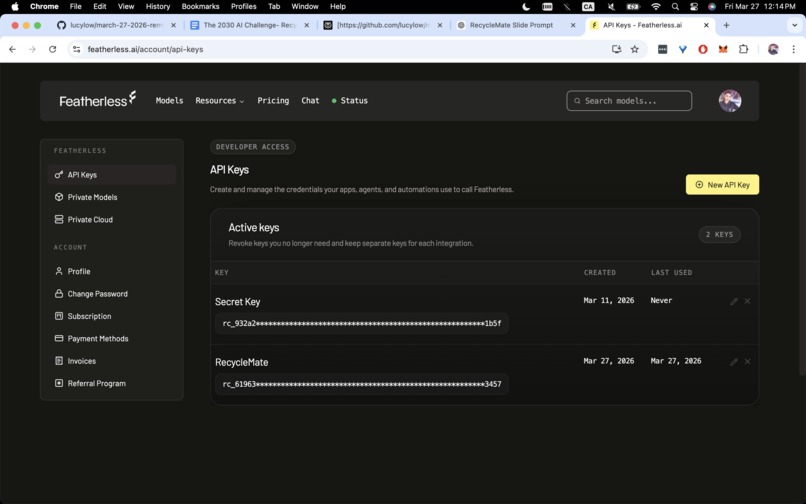Image resolution: width=806 pixels, height=504 pixels.
Task: Click the 2 KEYS badge
Action: [719, 235]
